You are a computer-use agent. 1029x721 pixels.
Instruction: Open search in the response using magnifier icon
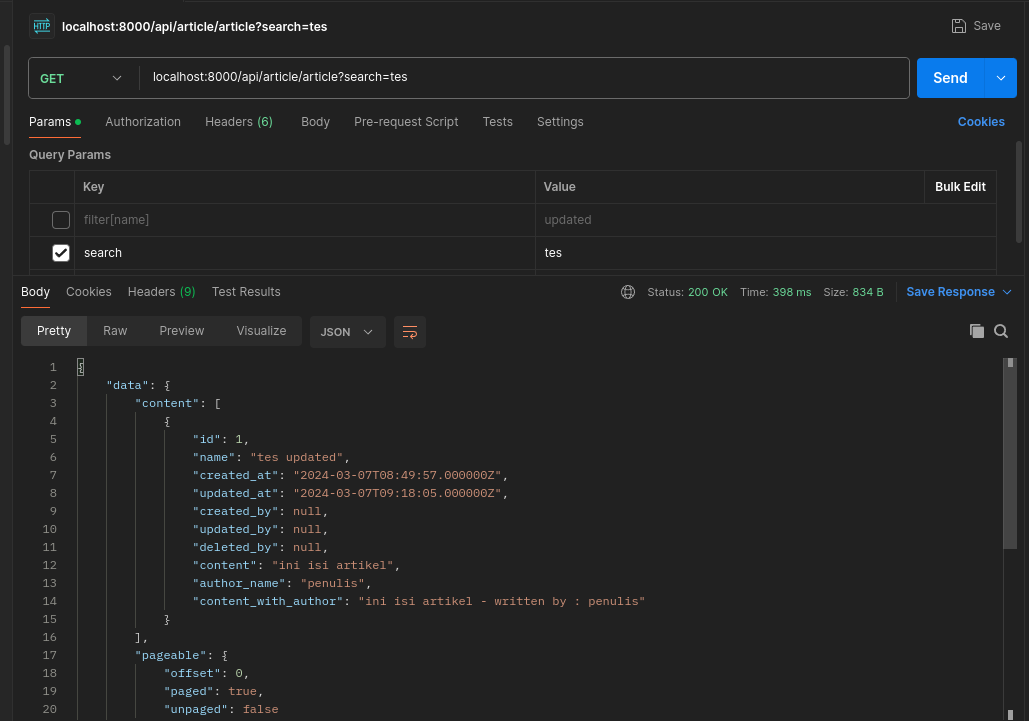click(1001, 331)
